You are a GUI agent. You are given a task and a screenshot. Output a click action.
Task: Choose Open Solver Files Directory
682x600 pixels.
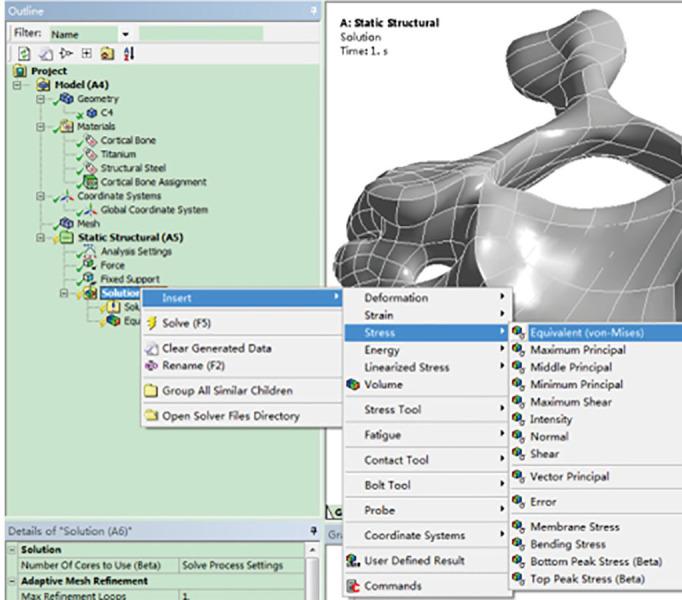pos(242,416)
